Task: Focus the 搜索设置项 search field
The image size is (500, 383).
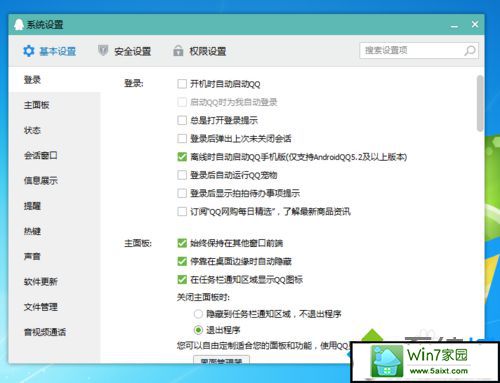Action: (419, 51)
